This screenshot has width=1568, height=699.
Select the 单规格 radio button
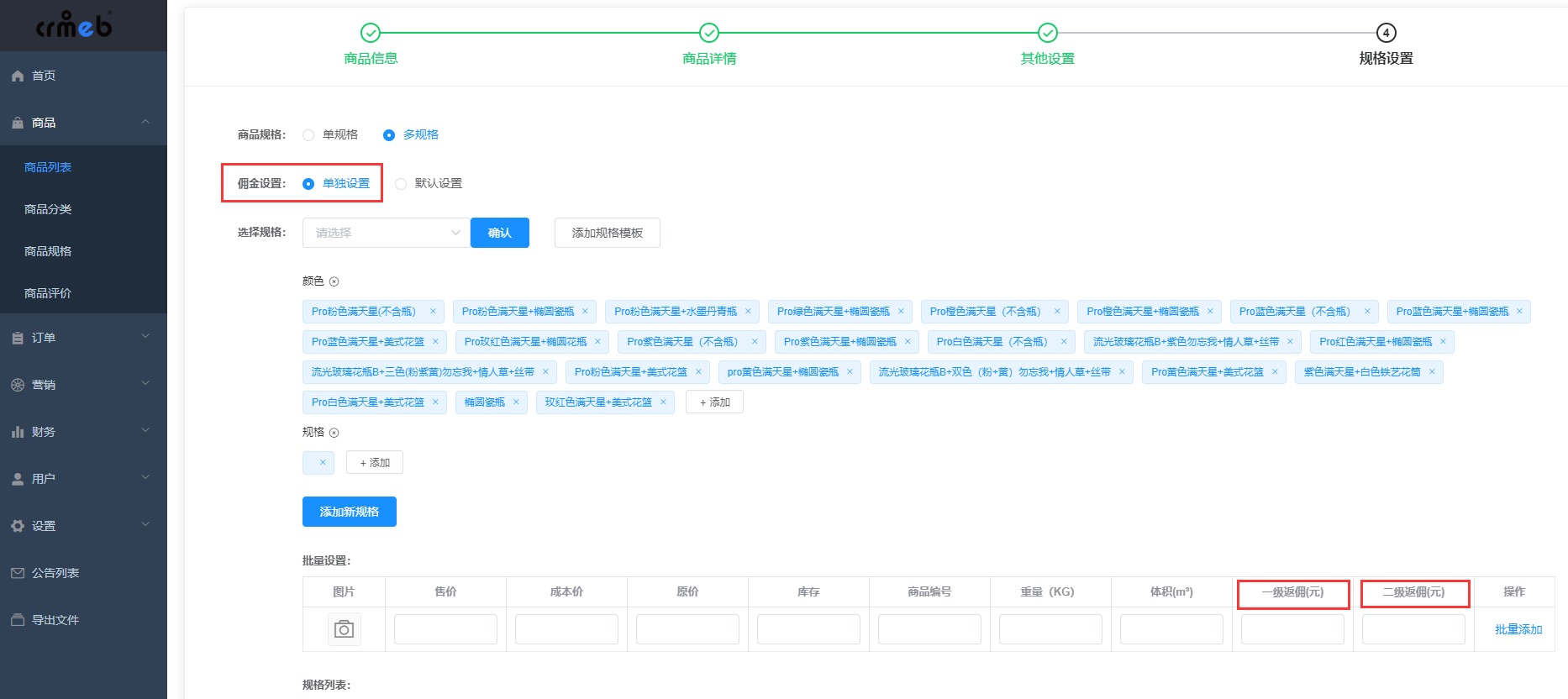(308, 135)
